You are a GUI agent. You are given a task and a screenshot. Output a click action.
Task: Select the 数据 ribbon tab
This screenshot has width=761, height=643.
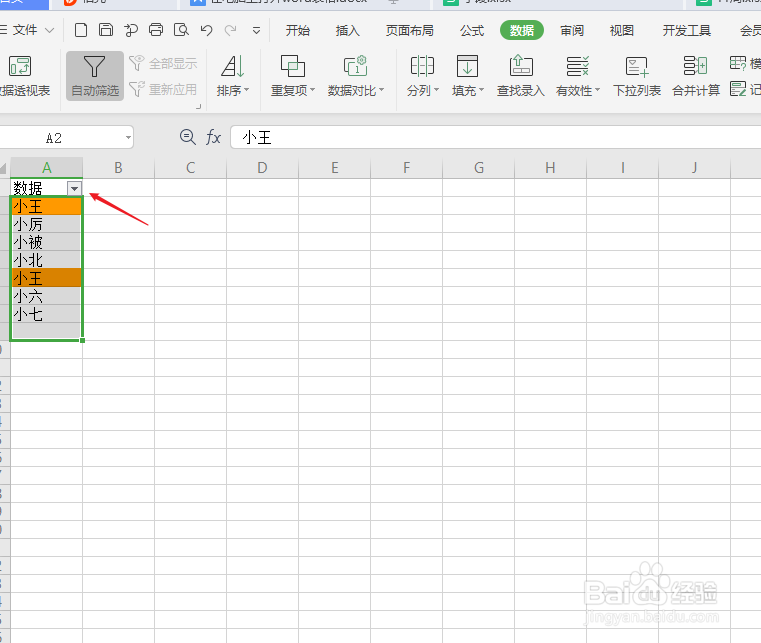coord(522,31)
